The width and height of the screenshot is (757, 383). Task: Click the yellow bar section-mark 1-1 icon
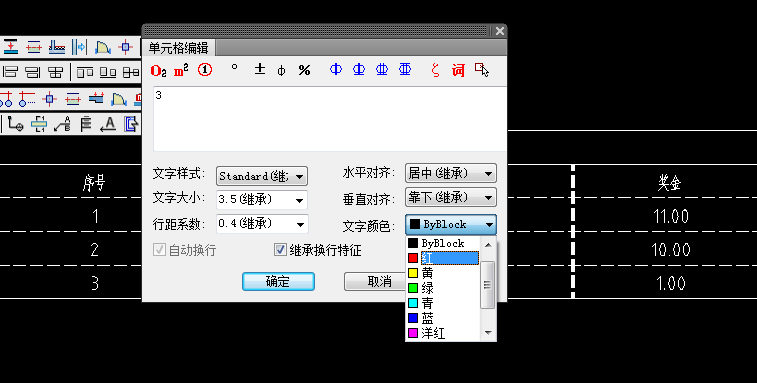click(39, 124)
